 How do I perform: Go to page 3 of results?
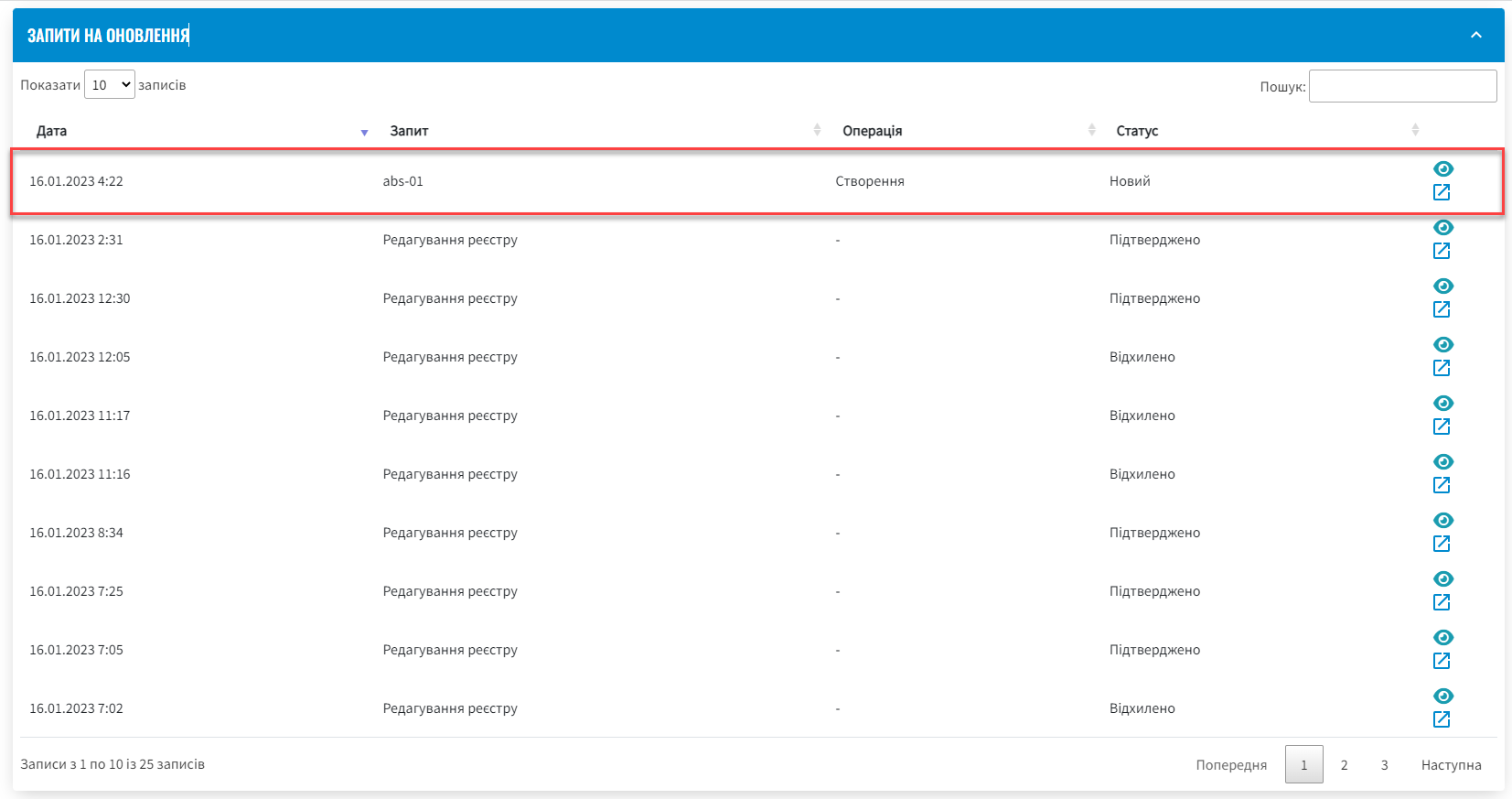[x=1384, y=765]
